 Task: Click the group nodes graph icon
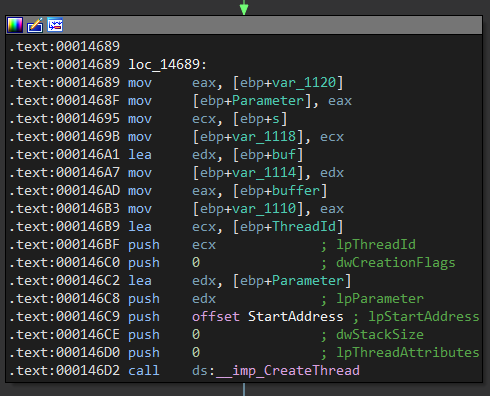pos(55,25)
